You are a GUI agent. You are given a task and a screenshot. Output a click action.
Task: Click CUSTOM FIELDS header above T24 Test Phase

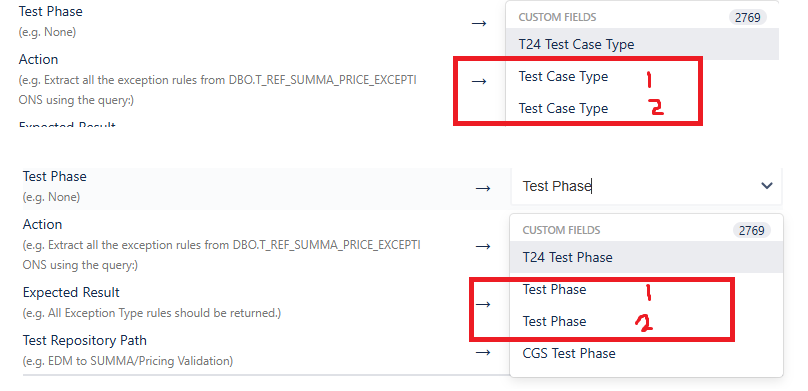(561, 230)
